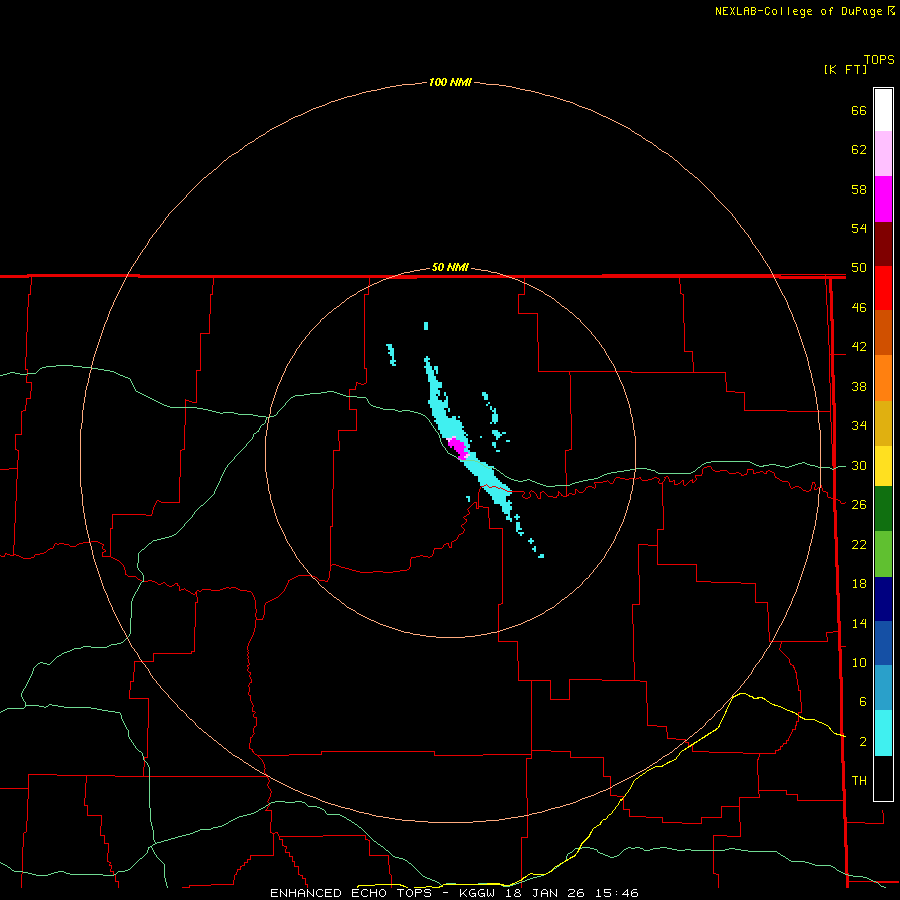
Task: Click the TH legend label
Action: click(859, 781)
